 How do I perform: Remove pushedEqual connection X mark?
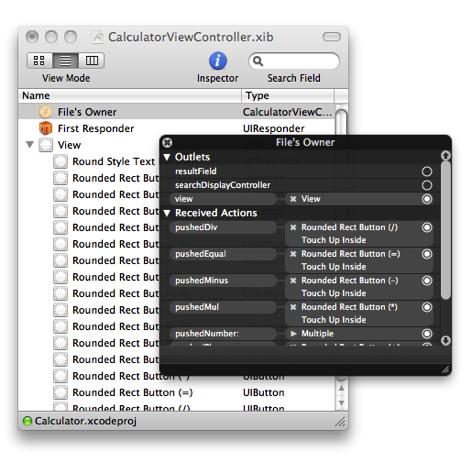point(293,254)
